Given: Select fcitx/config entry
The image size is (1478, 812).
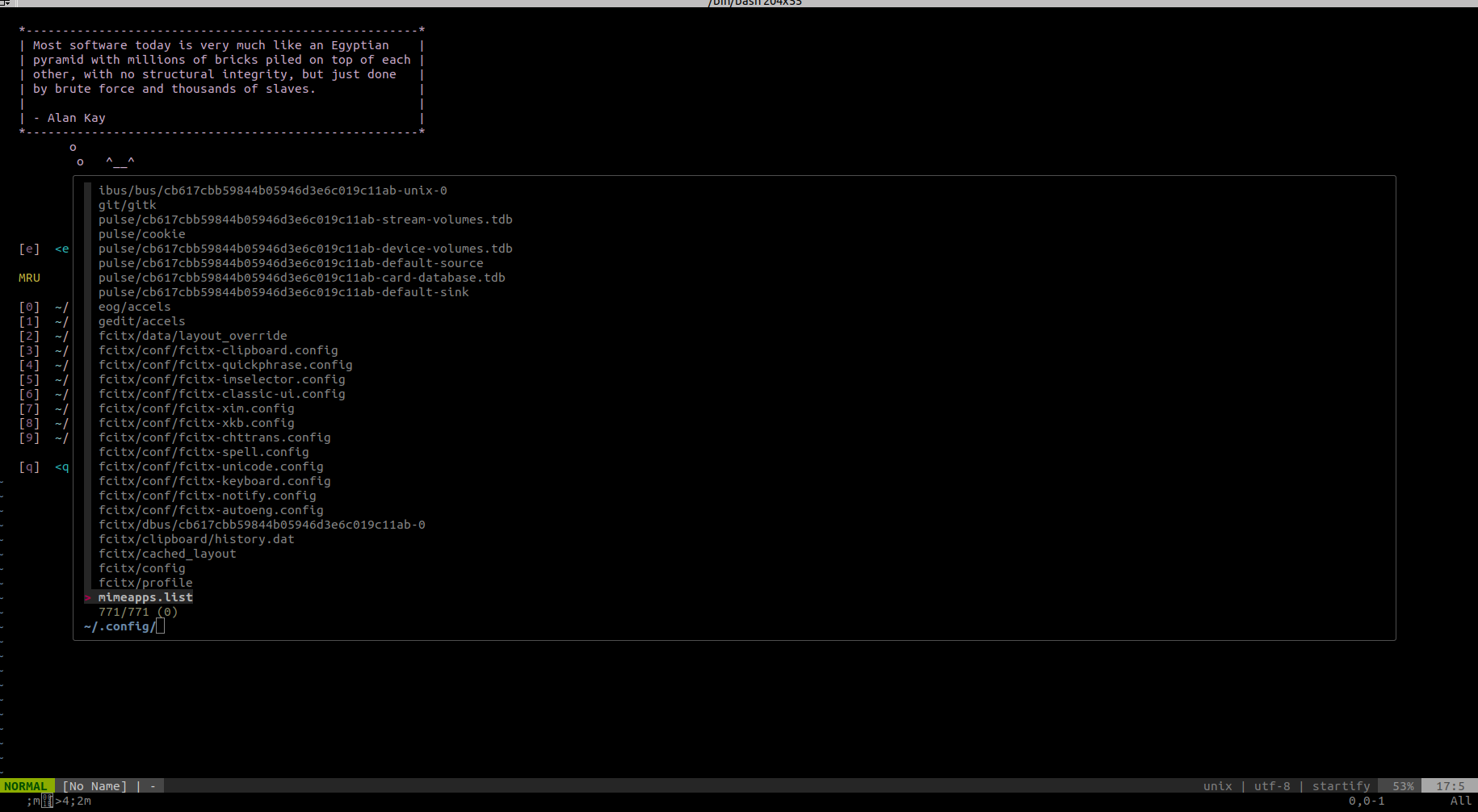Looking at the screenshot, I should coord(141,568).
